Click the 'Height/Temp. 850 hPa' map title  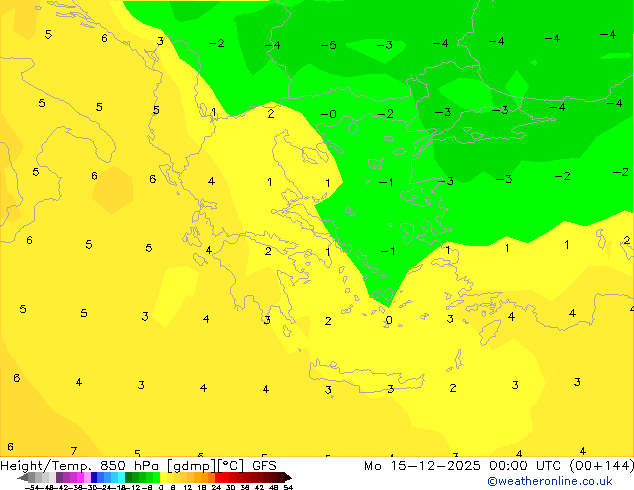tap(79, 466)
